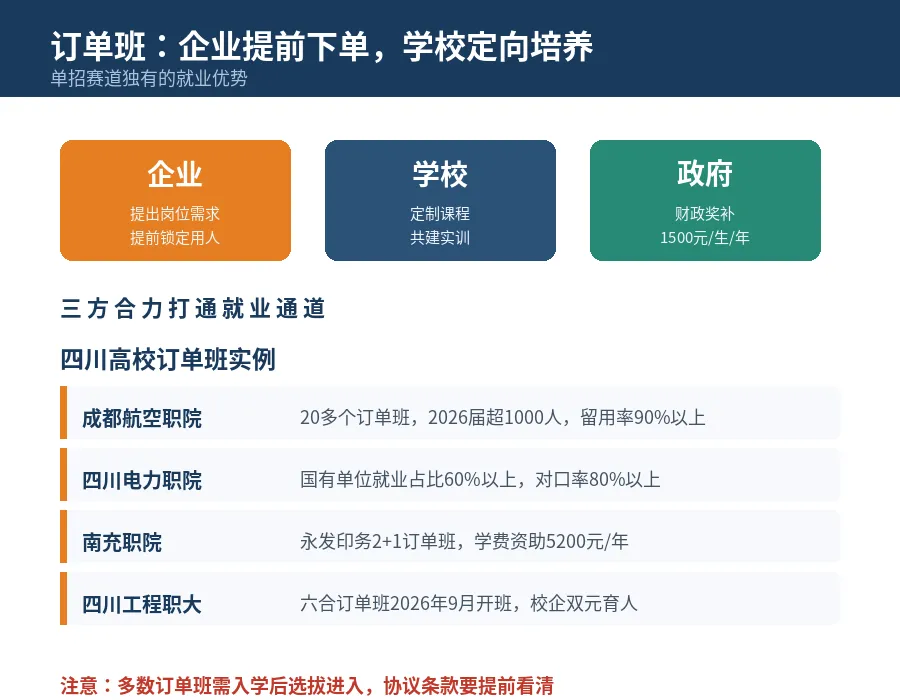Select the green 政府 card
Screen dimensions: 900x700
(705, 200)
